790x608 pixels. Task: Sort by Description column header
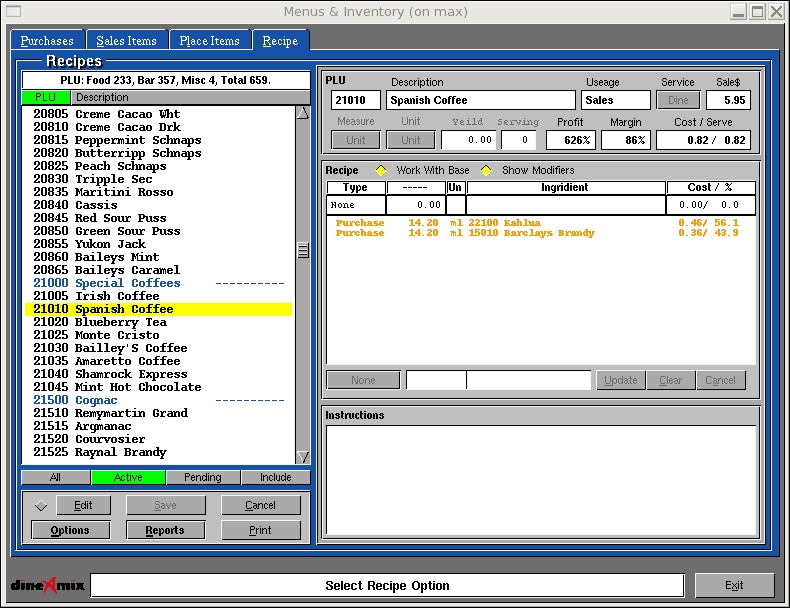pos(190,97)
